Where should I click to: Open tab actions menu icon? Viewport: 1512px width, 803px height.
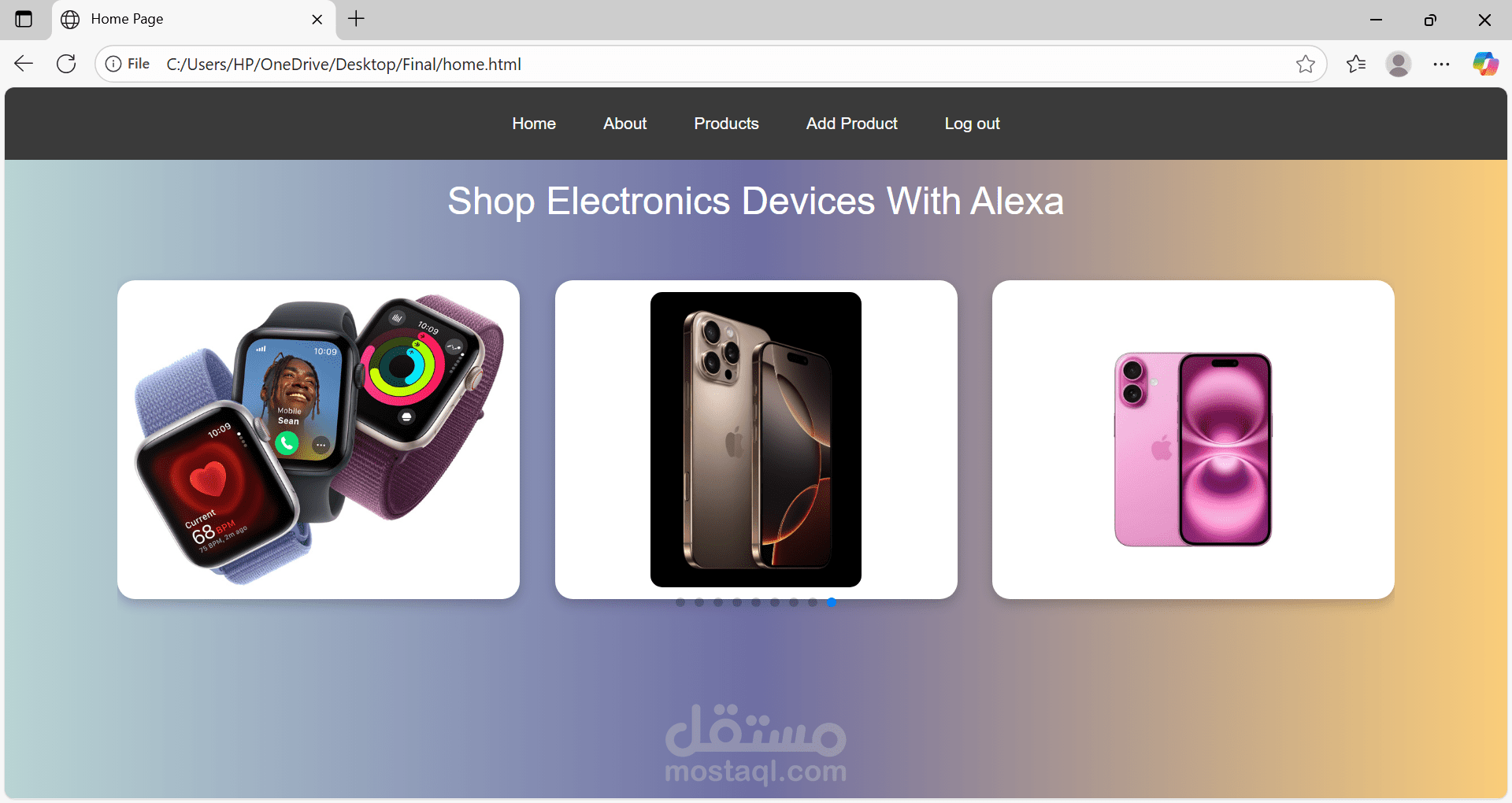coord(24,19)
